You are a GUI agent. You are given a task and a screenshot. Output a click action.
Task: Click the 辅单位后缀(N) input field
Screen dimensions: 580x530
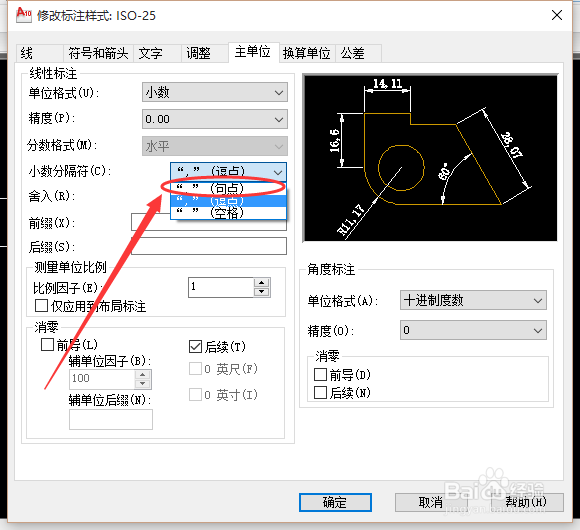(x=111, y=419)
